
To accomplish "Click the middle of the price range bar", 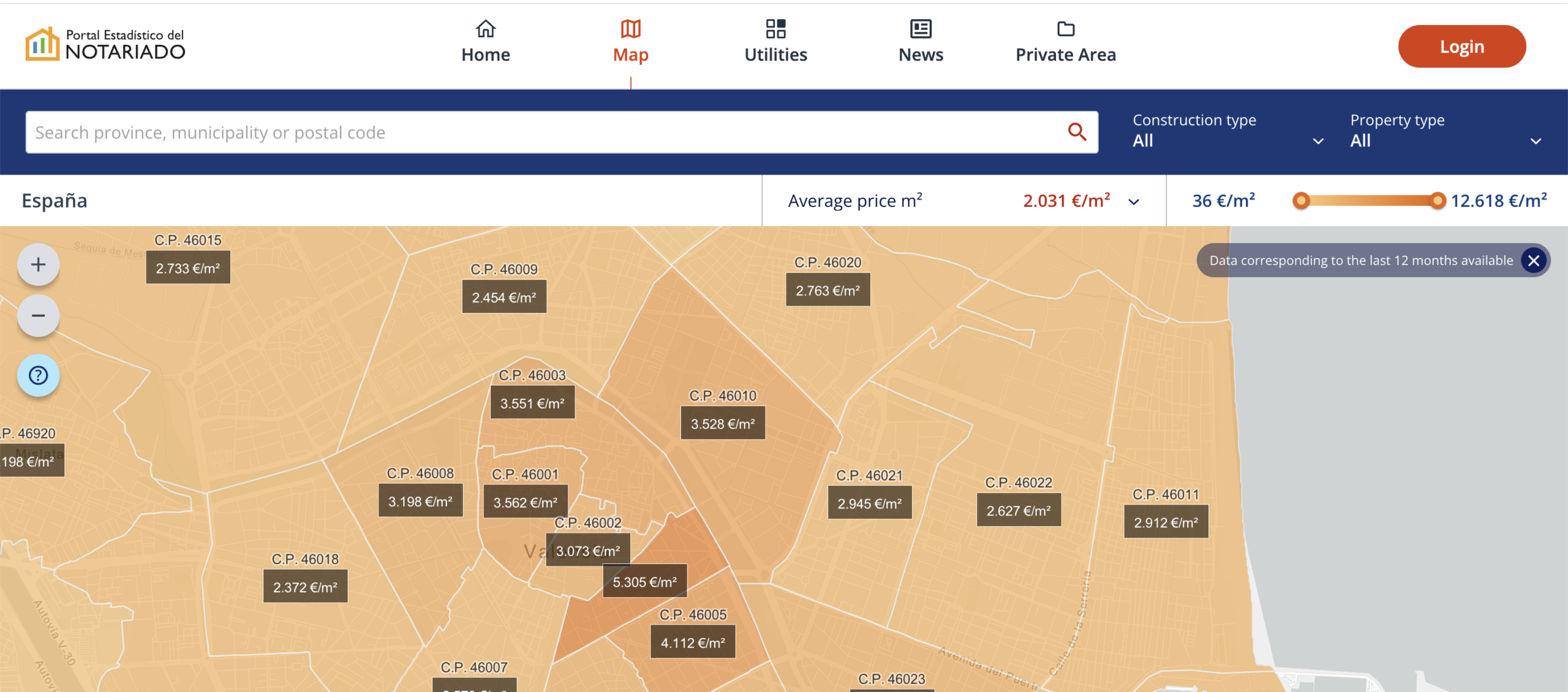I will click(x=1369, y=201).
